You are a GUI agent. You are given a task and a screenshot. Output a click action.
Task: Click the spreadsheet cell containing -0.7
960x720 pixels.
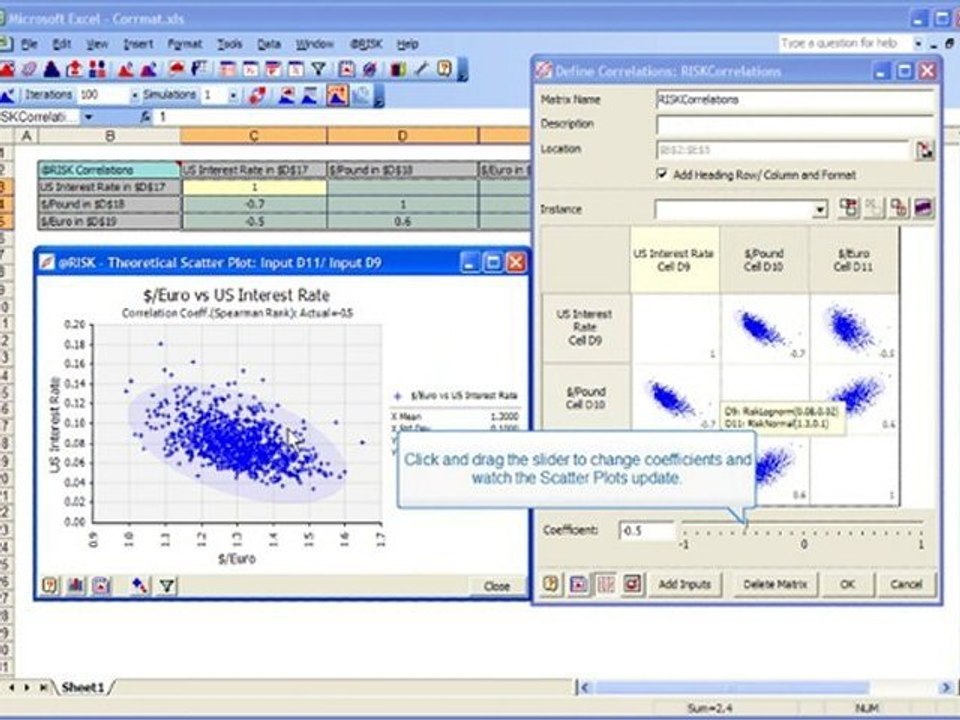point(254,204)
